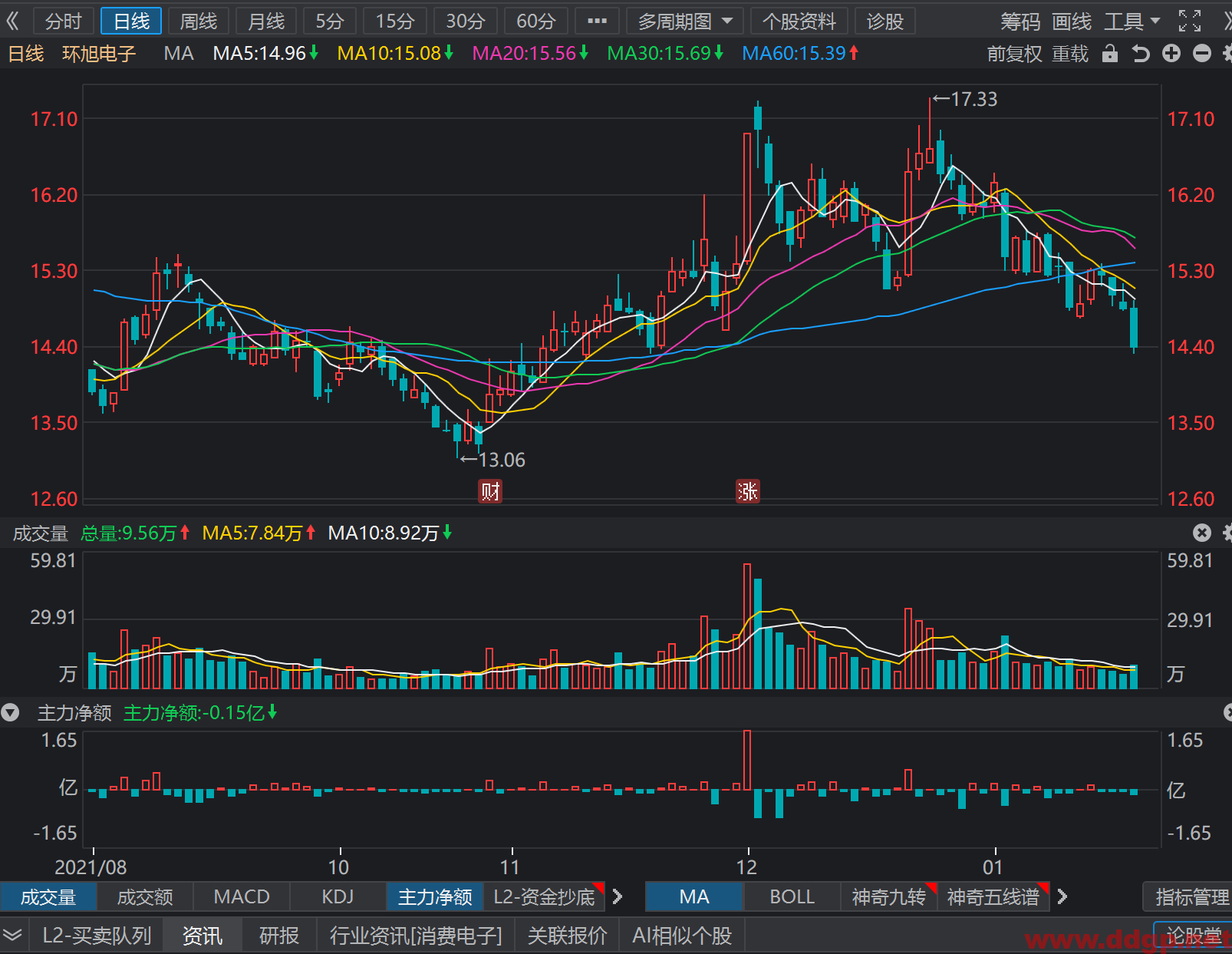Open 诊股 stock diagnosis
This screenshot has width=1232, height=954.
pyautogui.click(x=885, y=21)
